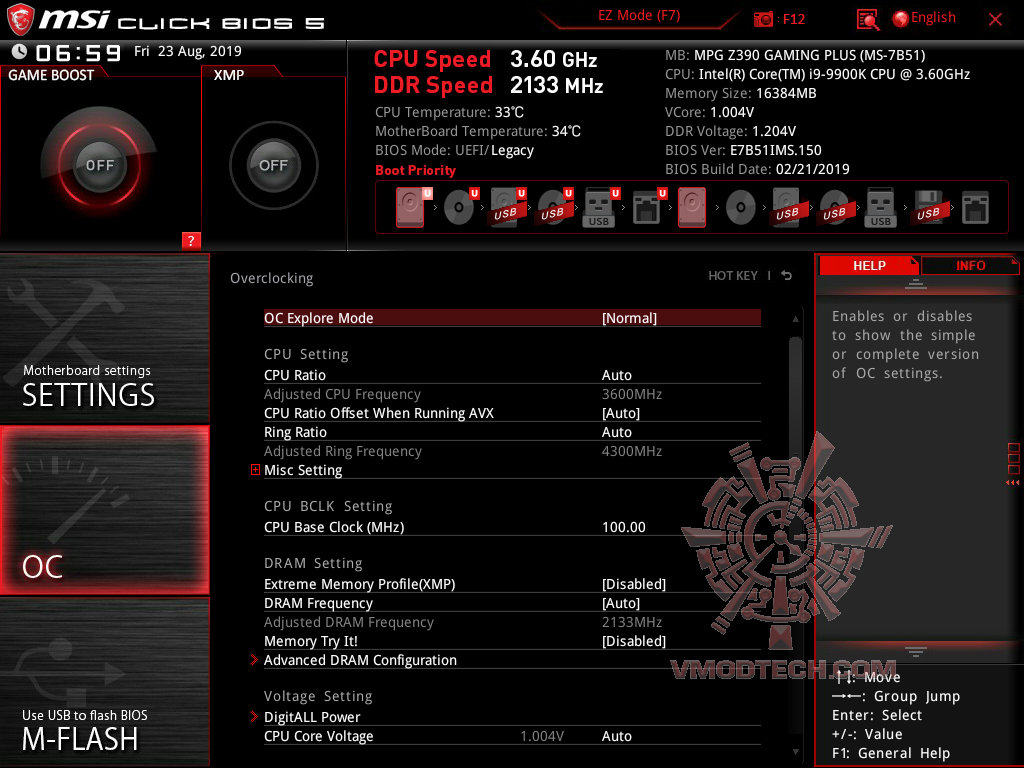Click the Adjusted Ring Frequency 4300MHz row
This screenshot has width=1024, height=768.
[512, 451]
